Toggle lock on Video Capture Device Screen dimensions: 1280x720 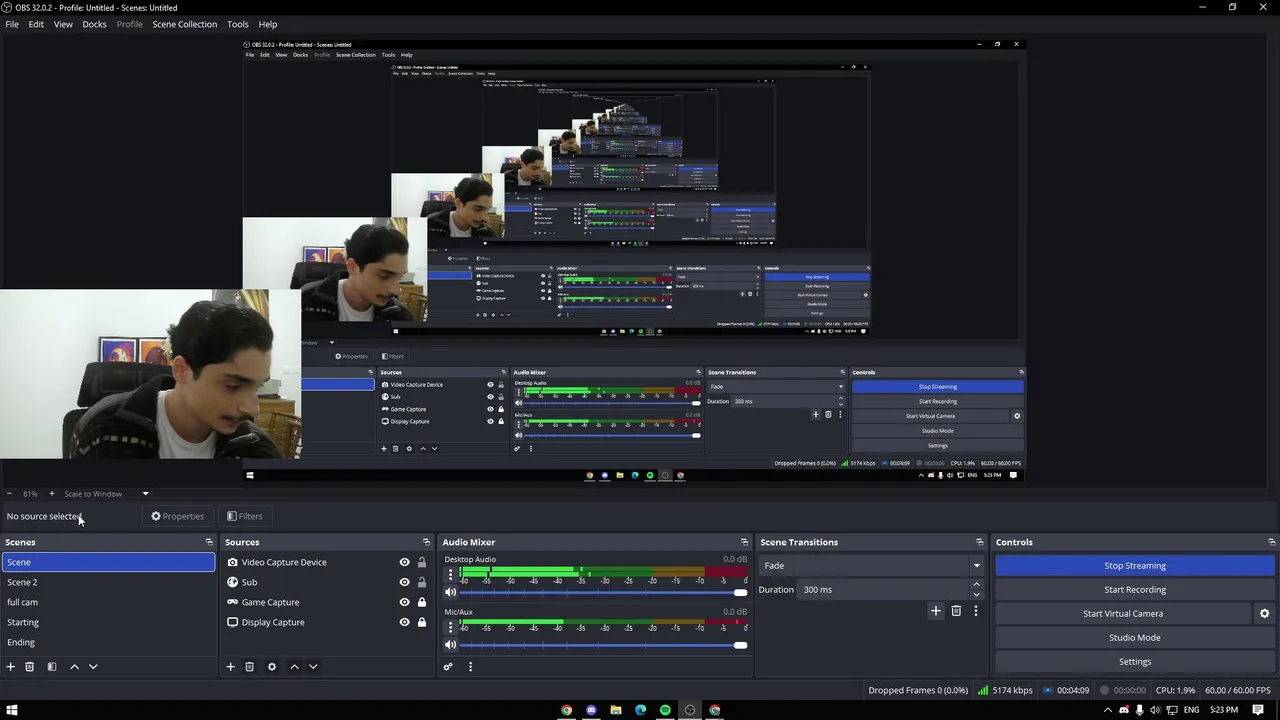click(x=421, y=562)
